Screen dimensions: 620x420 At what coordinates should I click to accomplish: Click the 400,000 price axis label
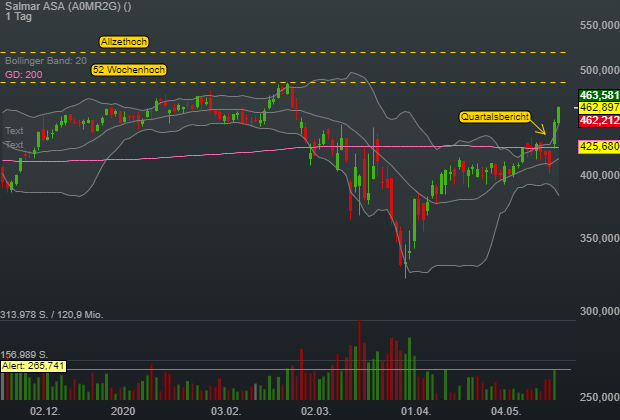600,175
